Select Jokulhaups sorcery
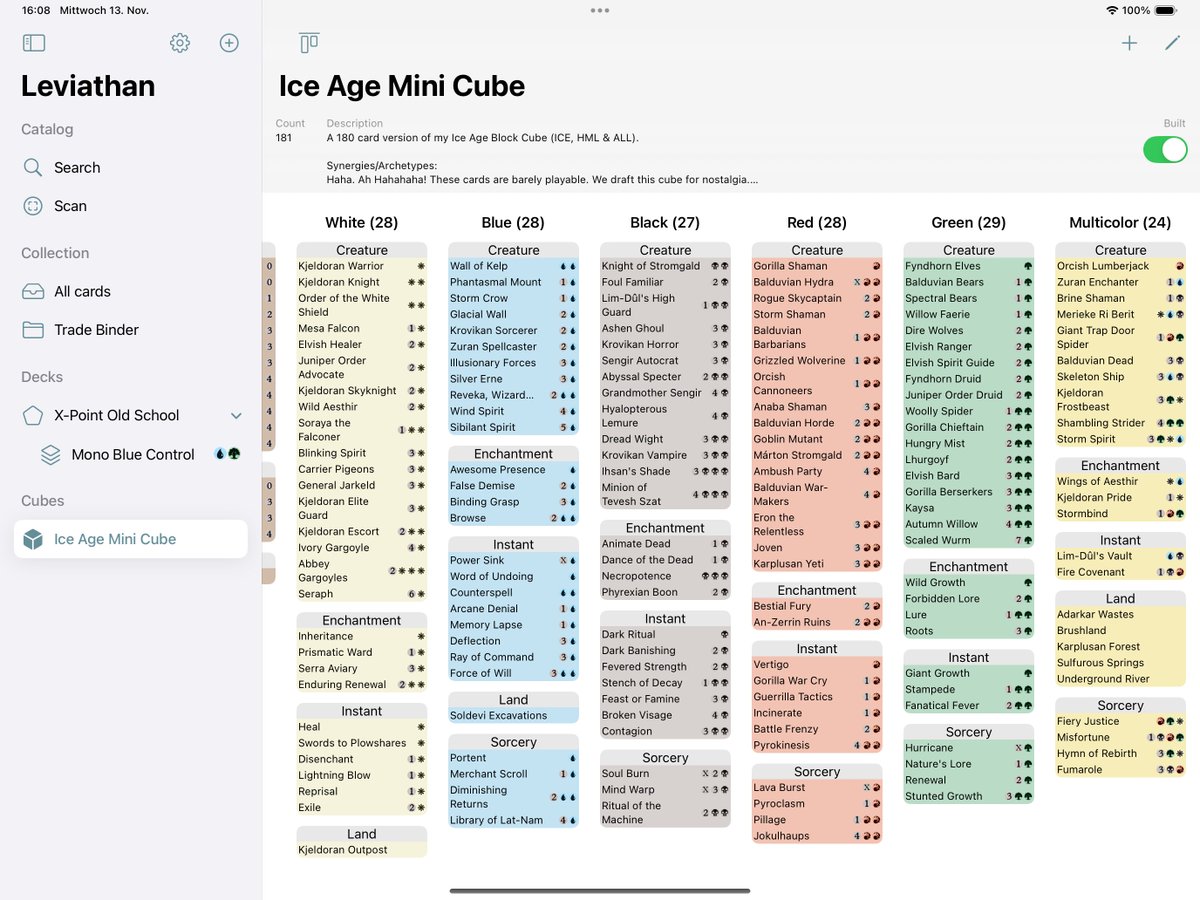Screen dimensions: 1200x900 click(x=817, y=835)
